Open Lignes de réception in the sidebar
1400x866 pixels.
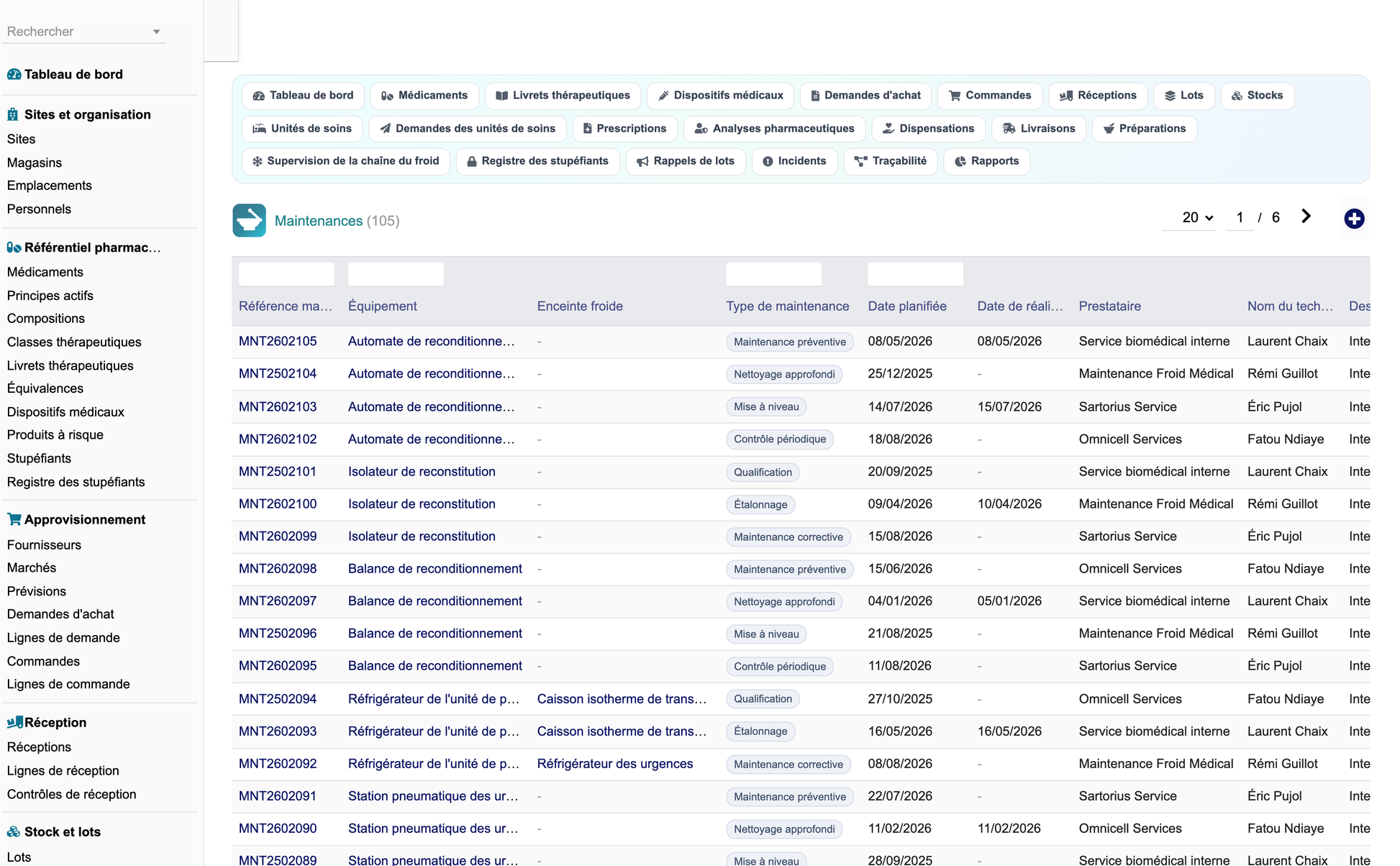[x=63, y=770]
